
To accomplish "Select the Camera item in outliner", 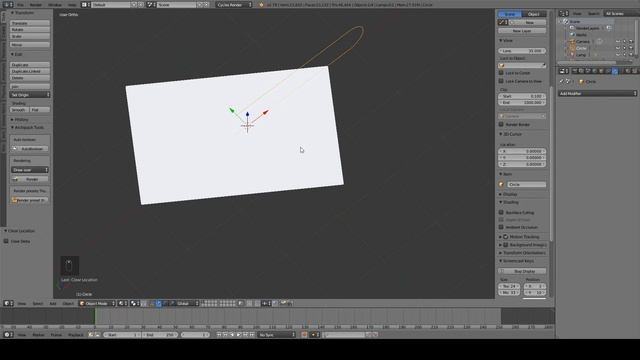I will [x=583, y=42].
